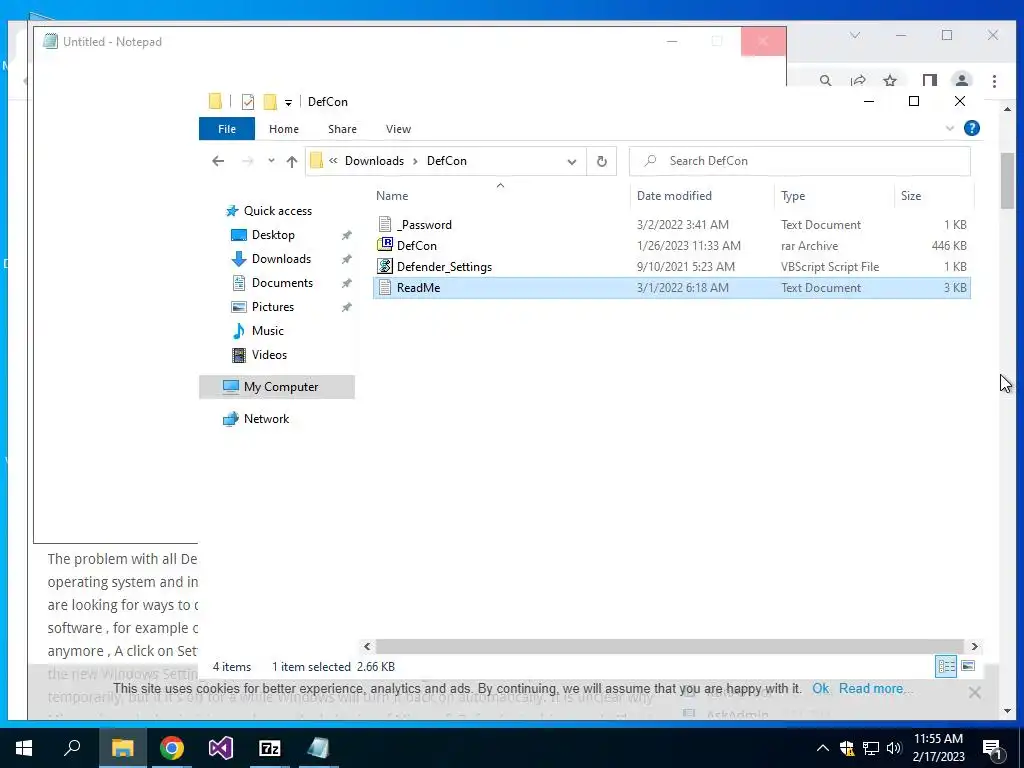Click DefCon breadcrumb segment
The image size is (1024, 768).
(447, 161)
